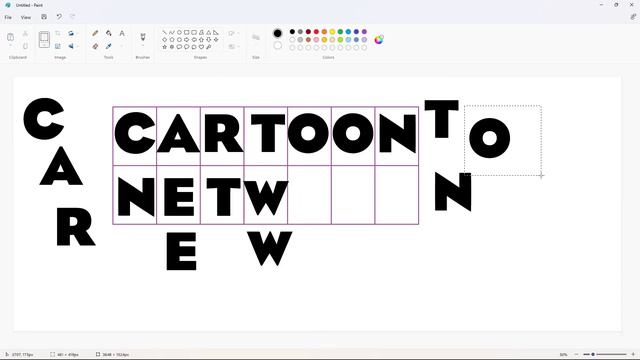Click the Redo arrow
The image size is (640, 360).
pyautogui.click(x=73, y=17)
